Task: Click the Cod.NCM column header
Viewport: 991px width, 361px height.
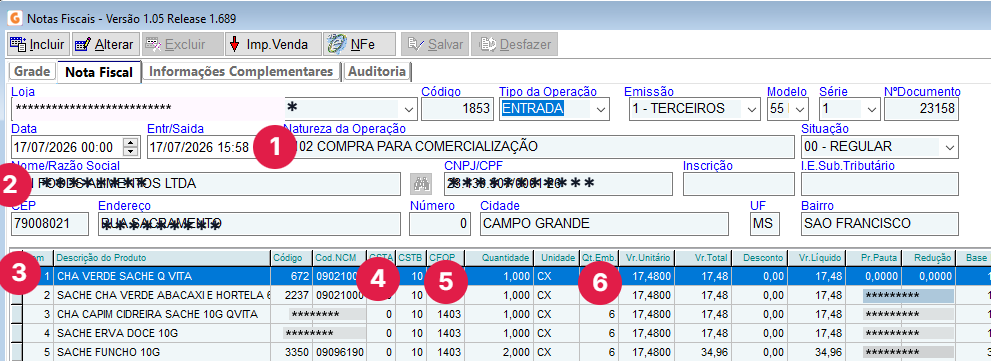Action: [x=340, y=258]
